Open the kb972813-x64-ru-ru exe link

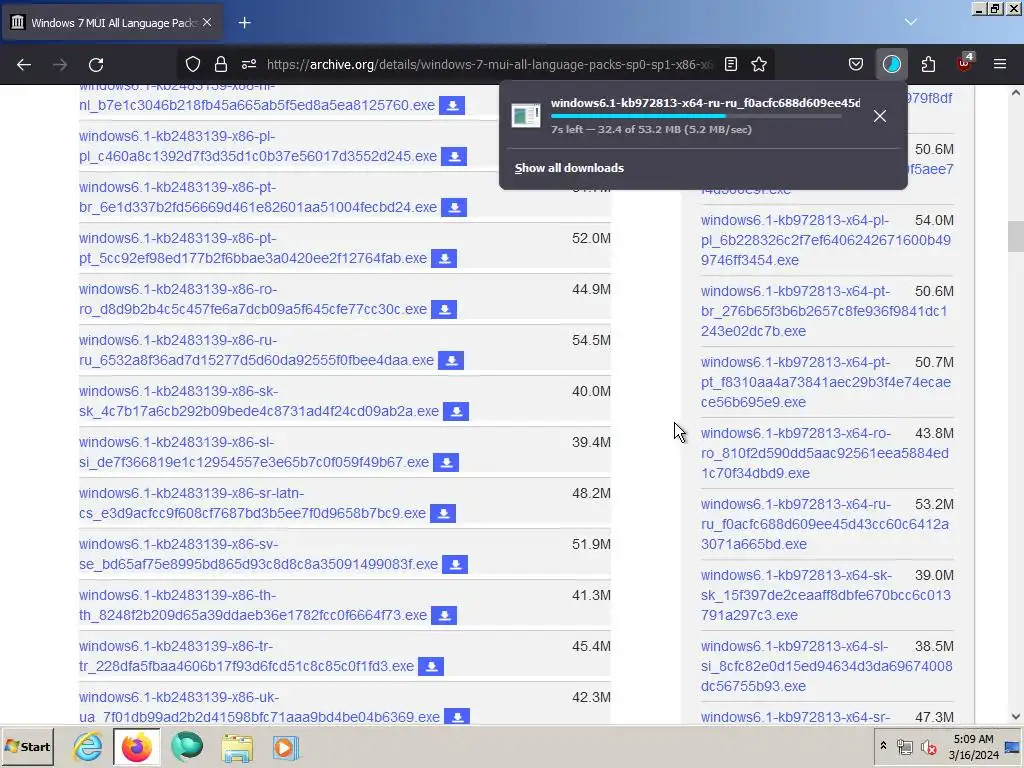tap(824, 524)
